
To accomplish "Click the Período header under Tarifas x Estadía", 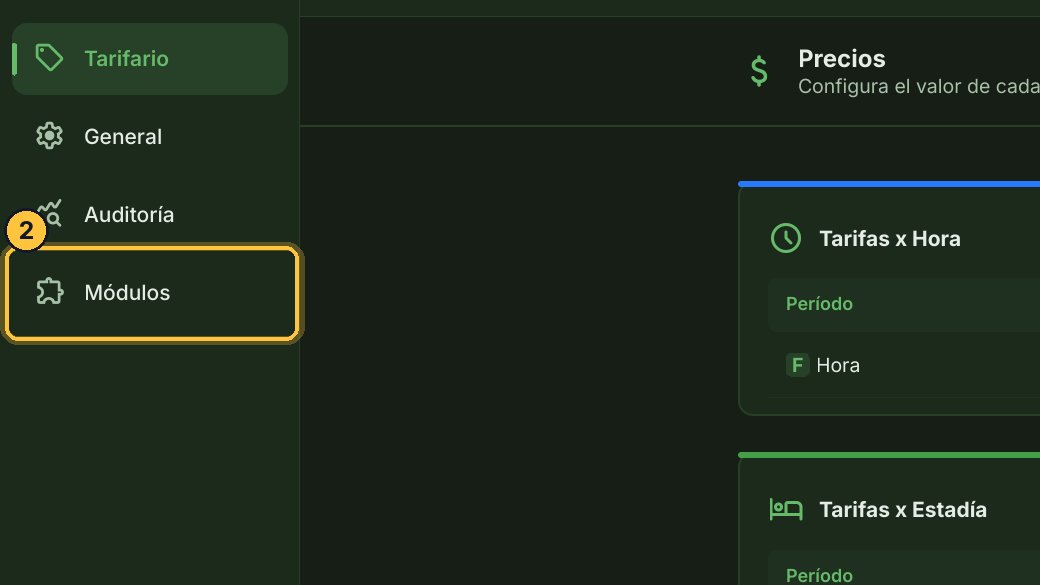I will [x=819, y=574].
